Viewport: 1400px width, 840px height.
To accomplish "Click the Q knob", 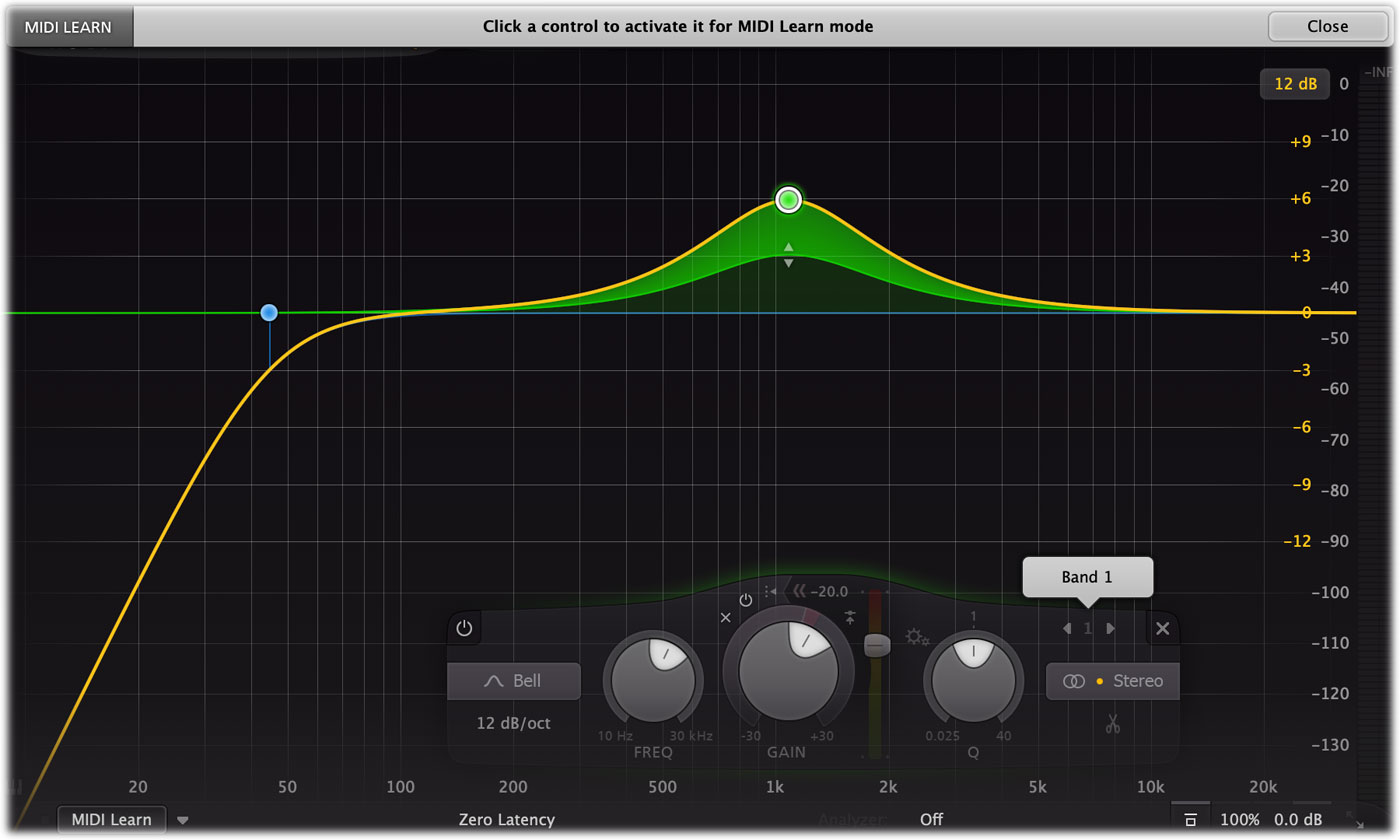I will pos(973,681).
